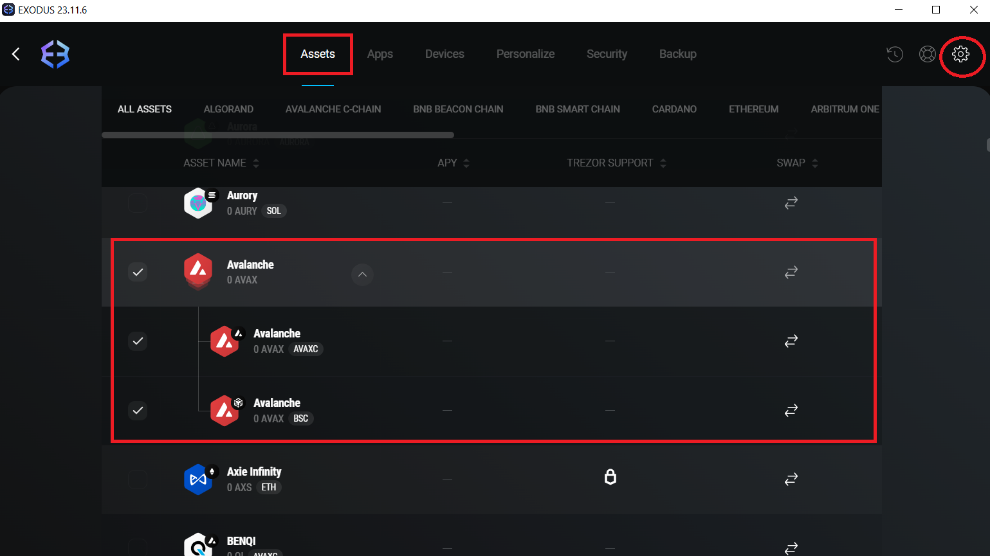Uncheck the Avalanche AVAXC checkbox

point(138,341)
